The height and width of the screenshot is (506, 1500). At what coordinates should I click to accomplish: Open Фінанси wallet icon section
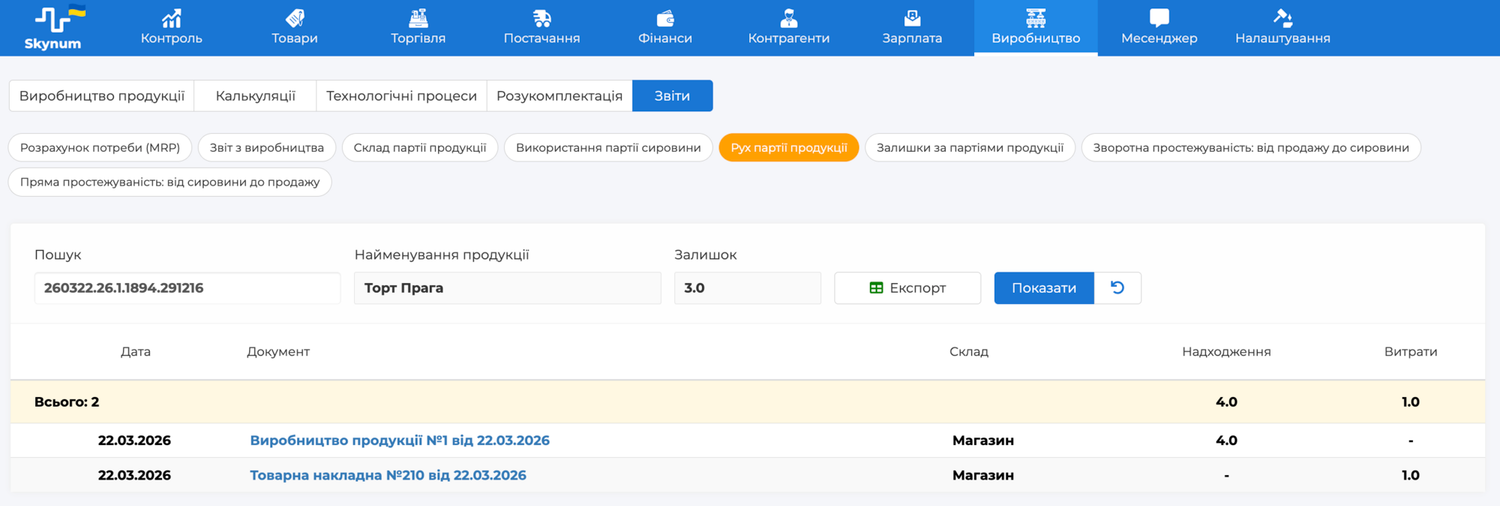click(x=665, y=18)
